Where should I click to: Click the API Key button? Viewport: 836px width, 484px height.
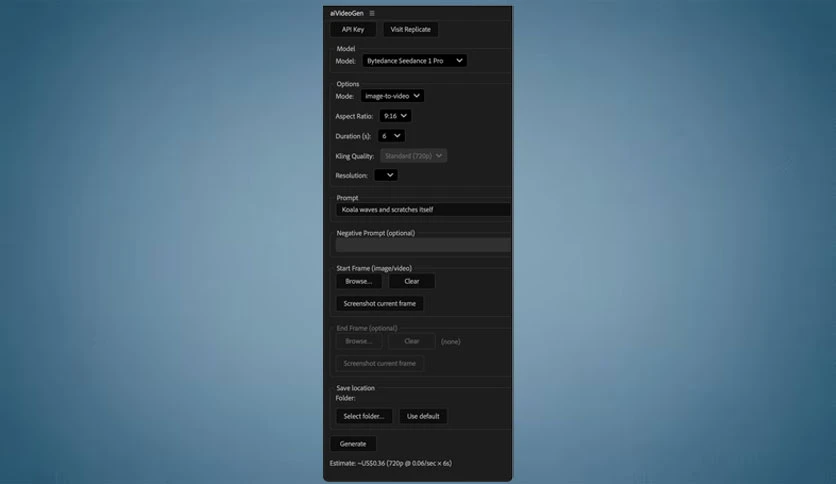click(353, 29)
